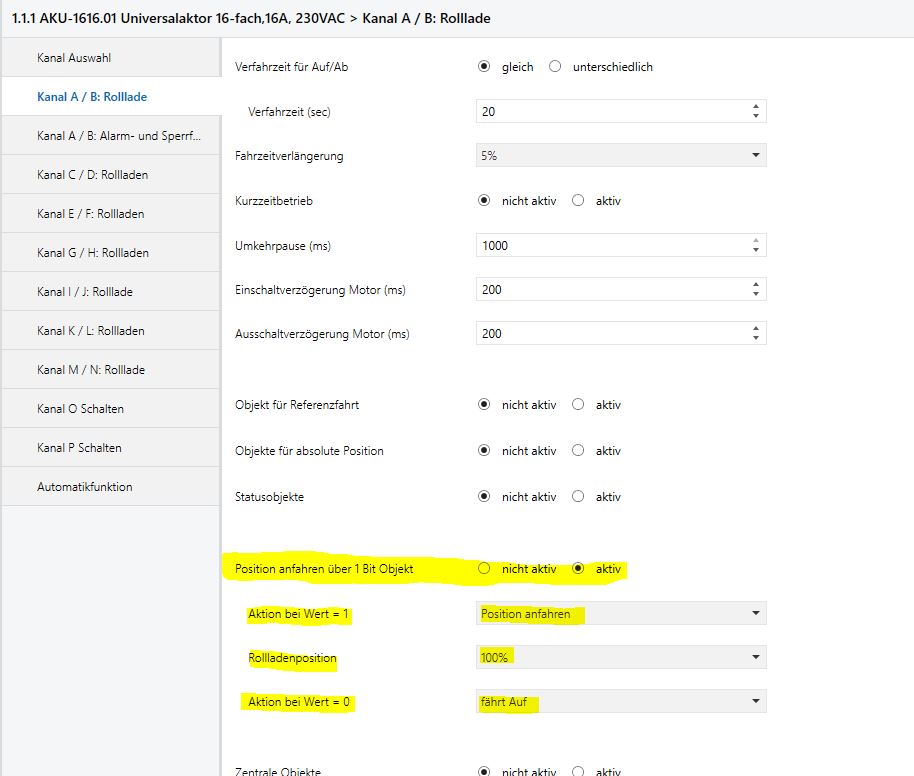Open the 'Kanal P Schalten' tab

110,448
